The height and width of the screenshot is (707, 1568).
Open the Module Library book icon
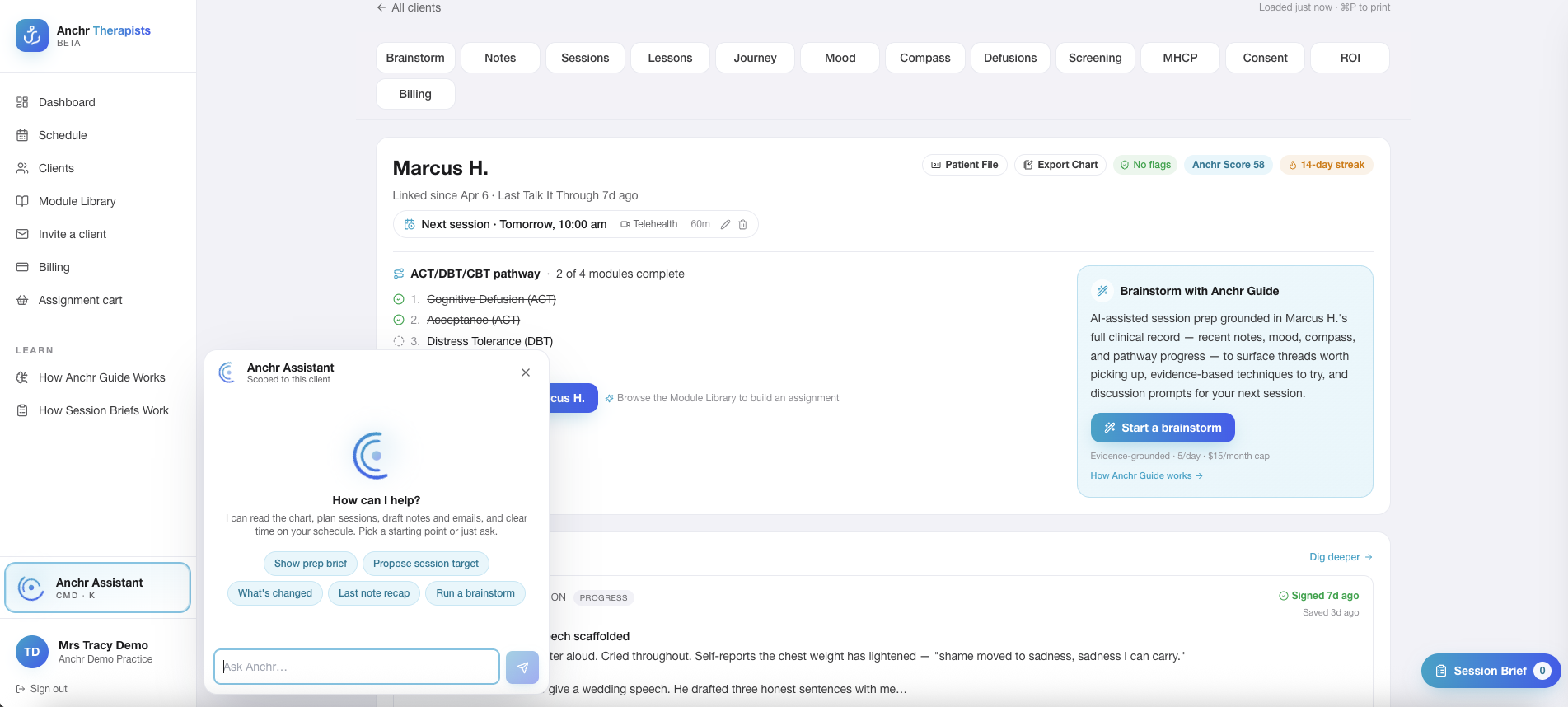[22, 201]
